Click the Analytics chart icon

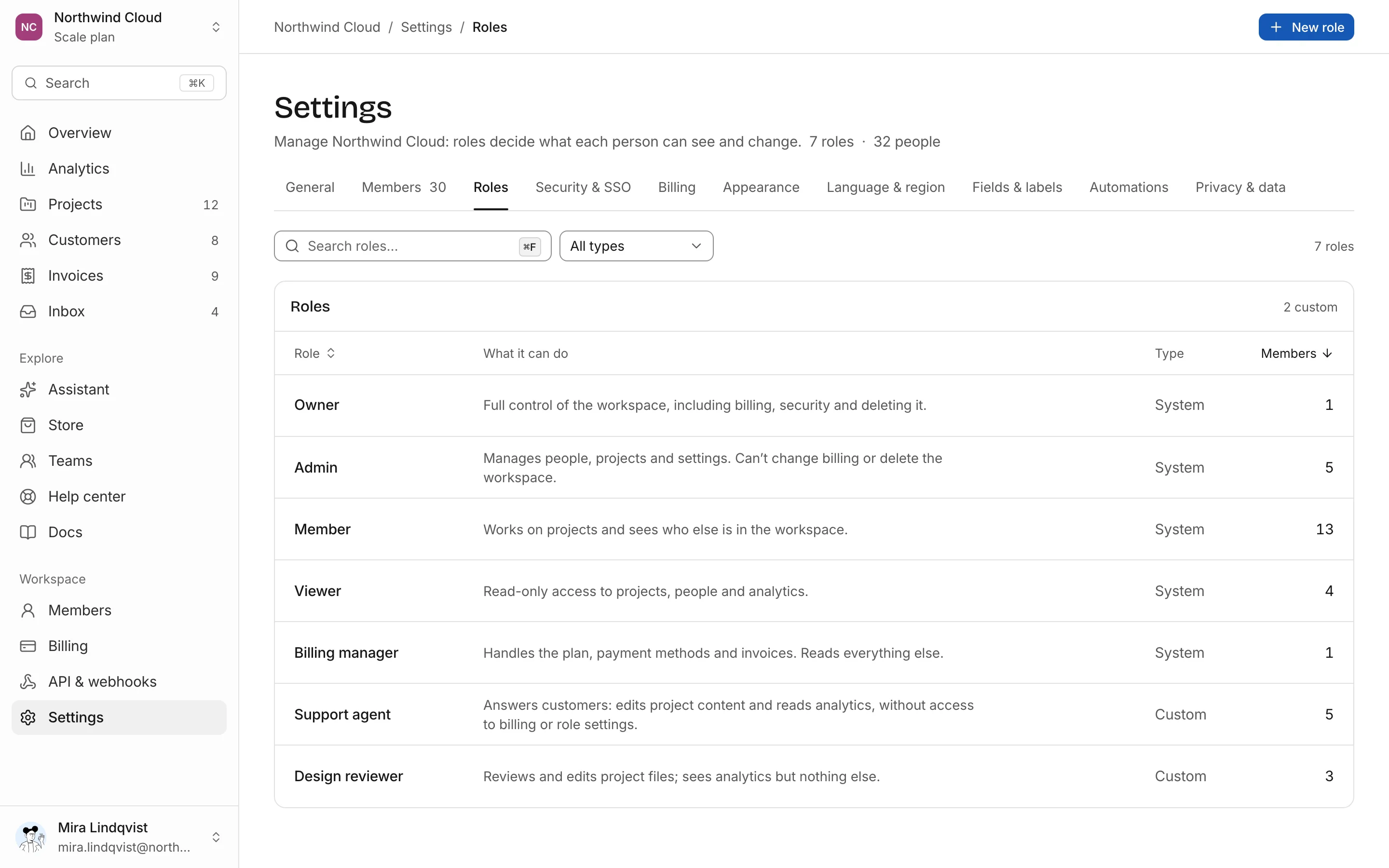(x=27, y=168)
